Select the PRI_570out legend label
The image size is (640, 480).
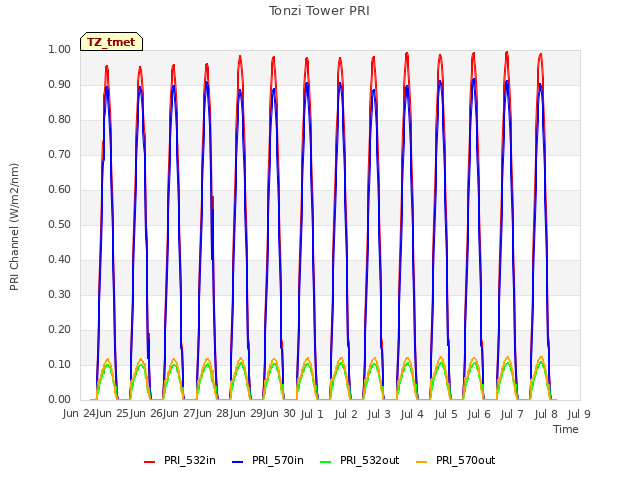point(466,460)
